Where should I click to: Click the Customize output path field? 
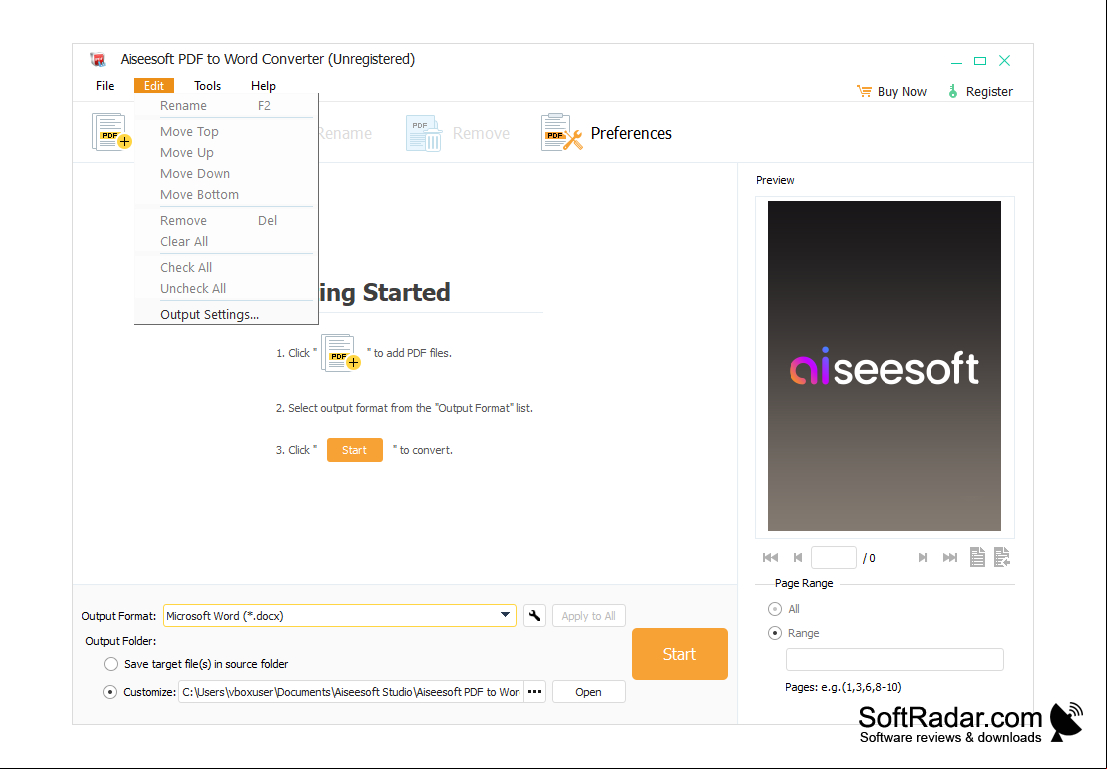click(350, 692)
